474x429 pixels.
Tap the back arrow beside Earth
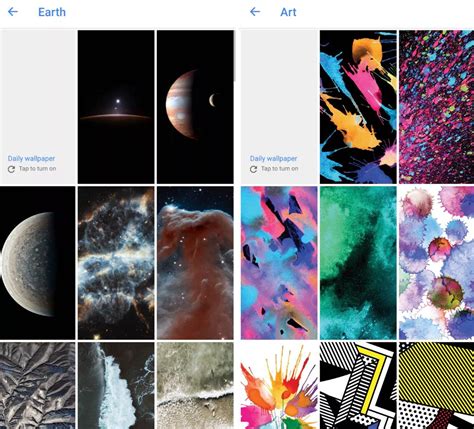pos(13,12)
